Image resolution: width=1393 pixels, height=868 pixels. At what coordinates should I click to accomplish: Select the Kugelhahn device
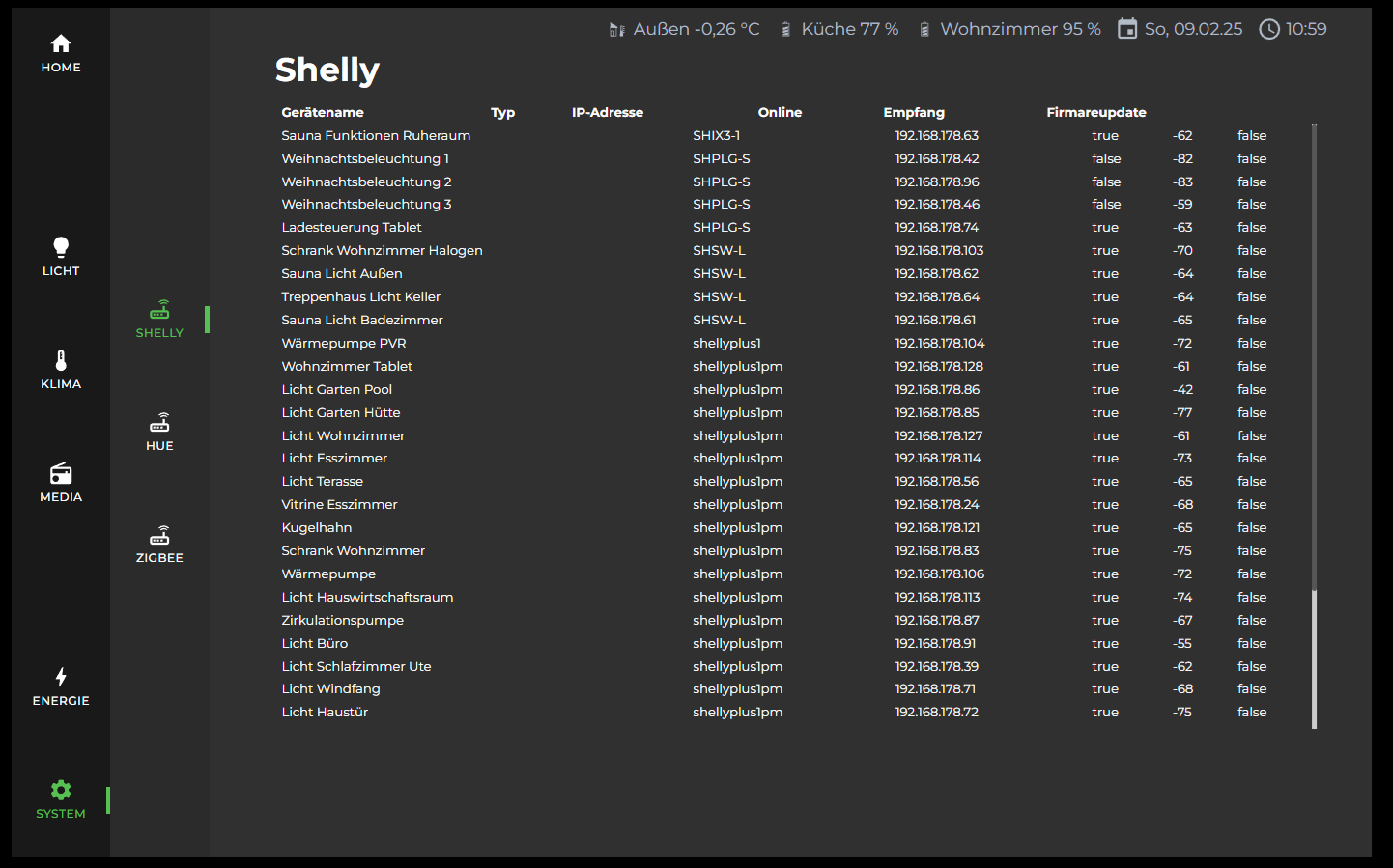[317, 528]
